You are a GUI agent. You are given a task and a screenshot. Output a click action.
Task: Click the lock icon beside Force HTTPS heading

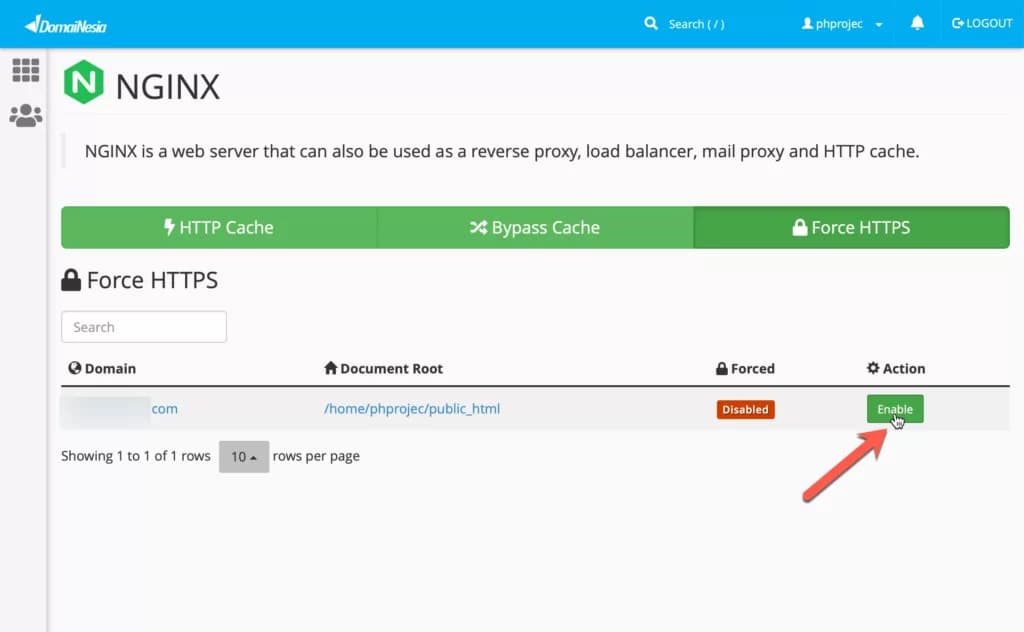[x=72, y=279]
